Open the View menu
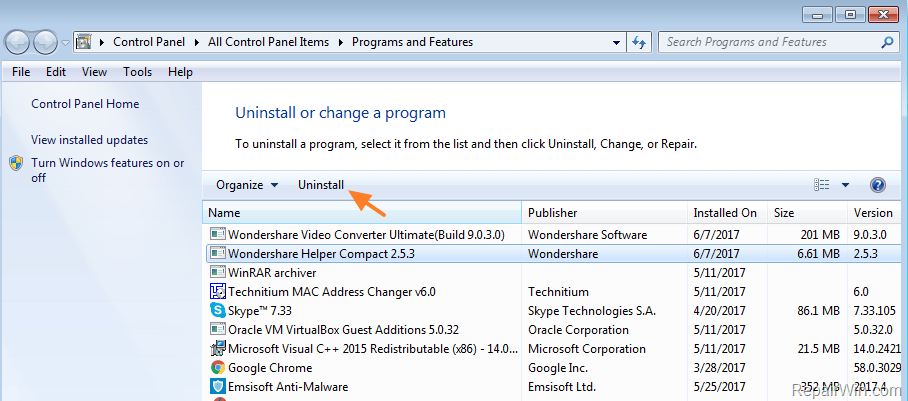Screen dimensions: 908x401 94,72
